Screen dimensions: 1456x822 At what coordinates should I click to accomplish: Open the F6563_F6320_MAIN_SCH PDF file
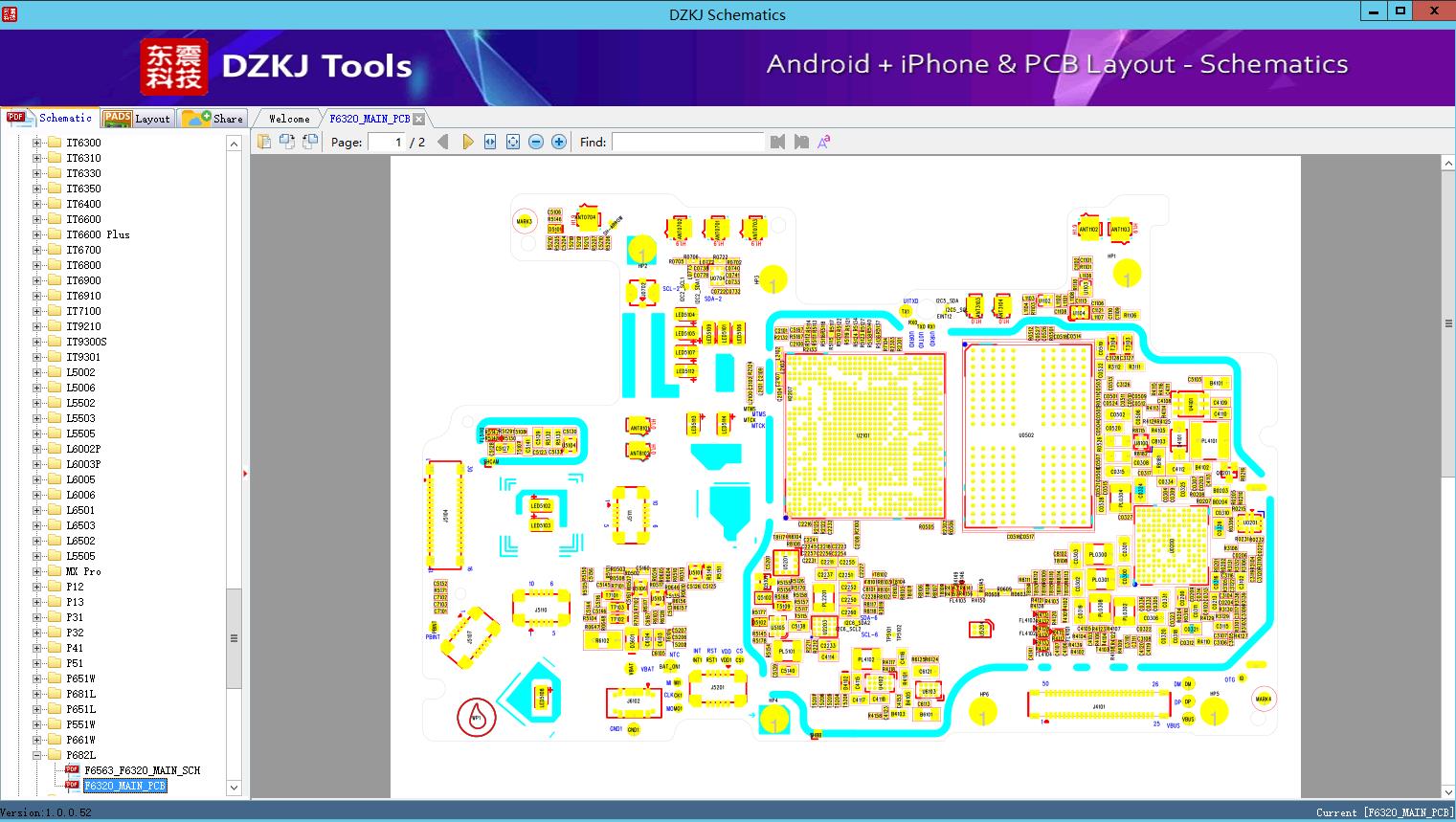pos(142,770)
